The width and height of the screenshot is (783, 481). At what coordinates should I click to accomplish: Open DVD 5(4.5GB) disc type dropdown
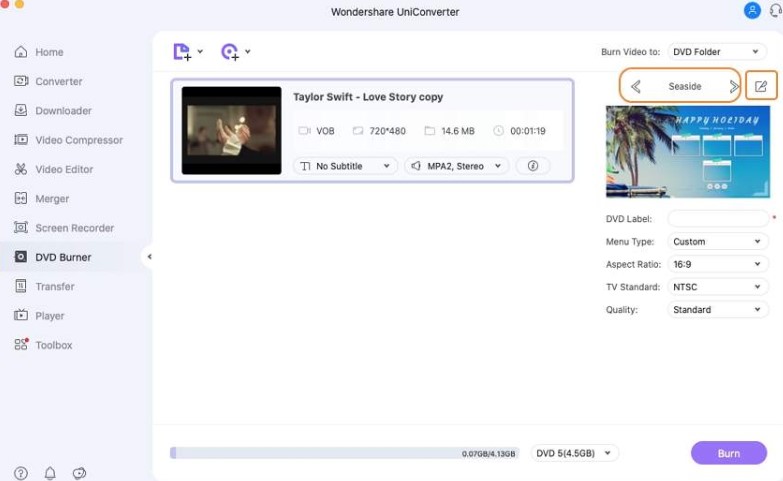574,454
